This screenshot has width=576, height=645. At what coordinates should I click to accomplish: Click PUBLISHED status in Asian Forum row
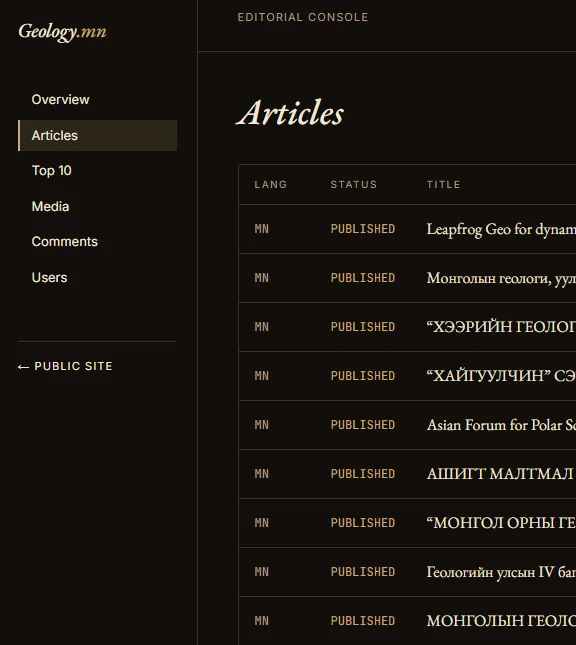362,425
